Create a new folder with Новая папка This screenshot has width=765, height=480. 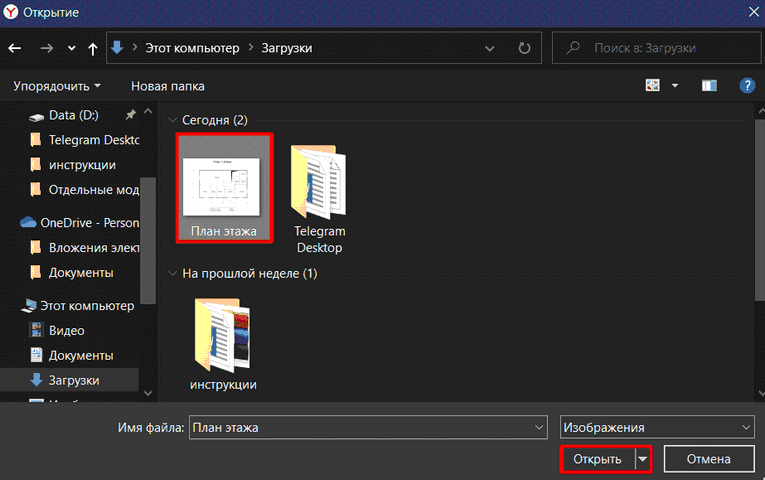(x=167, y=86)
